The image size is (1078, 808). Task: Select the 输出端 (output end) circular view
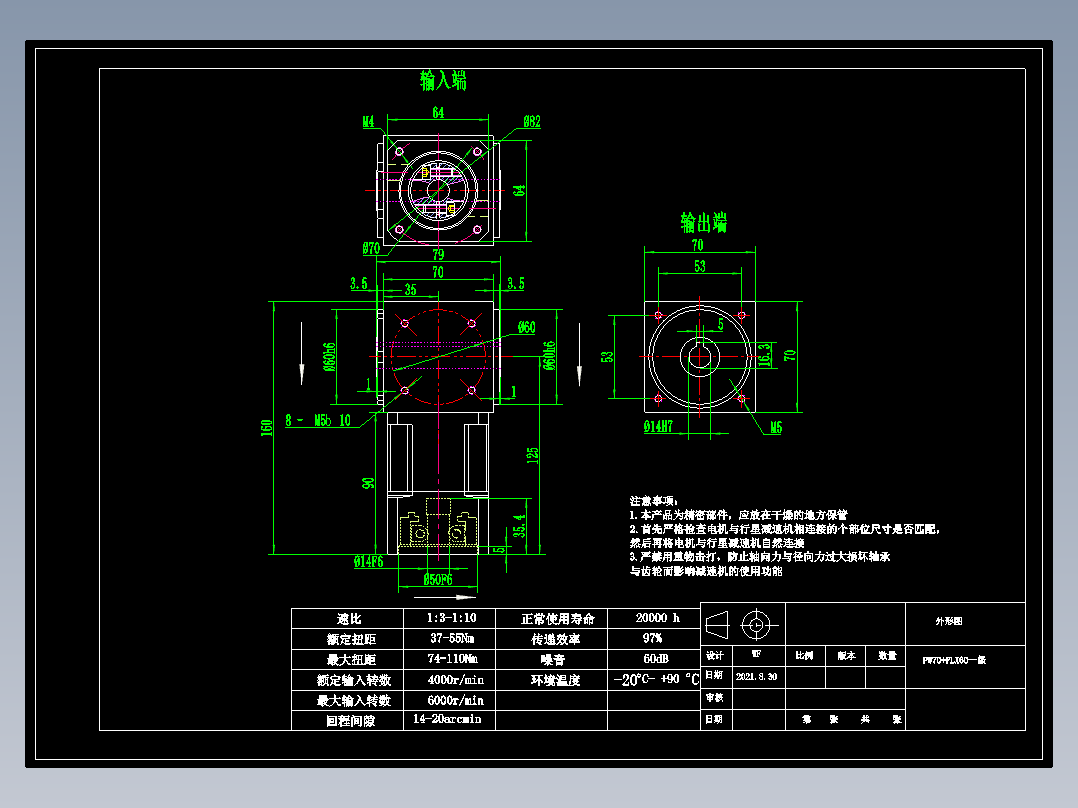[x=700, y=358]
